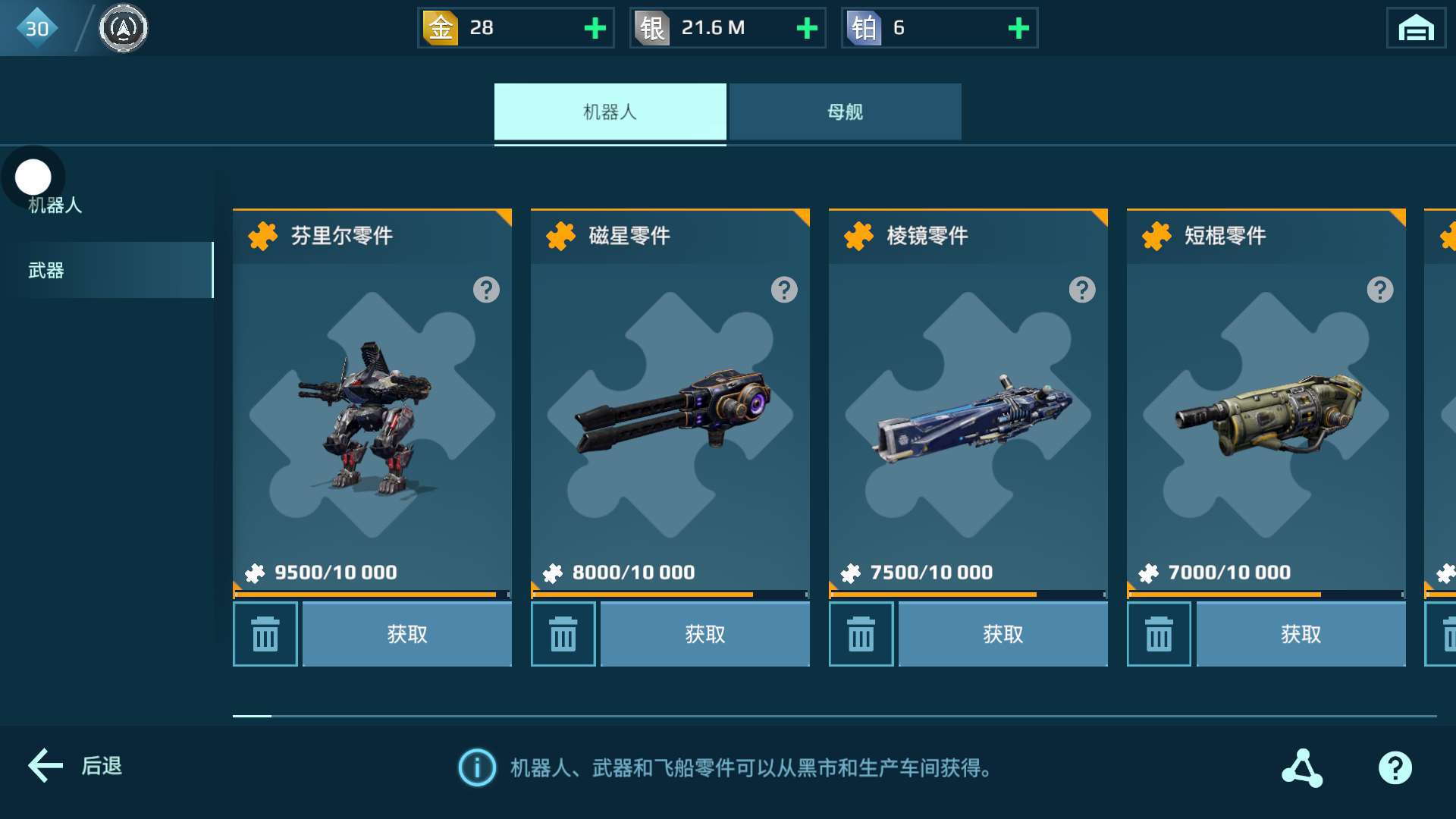Add more gold with plus icon
Viewport: 1456px width, 819px height.
click(595, 28)
